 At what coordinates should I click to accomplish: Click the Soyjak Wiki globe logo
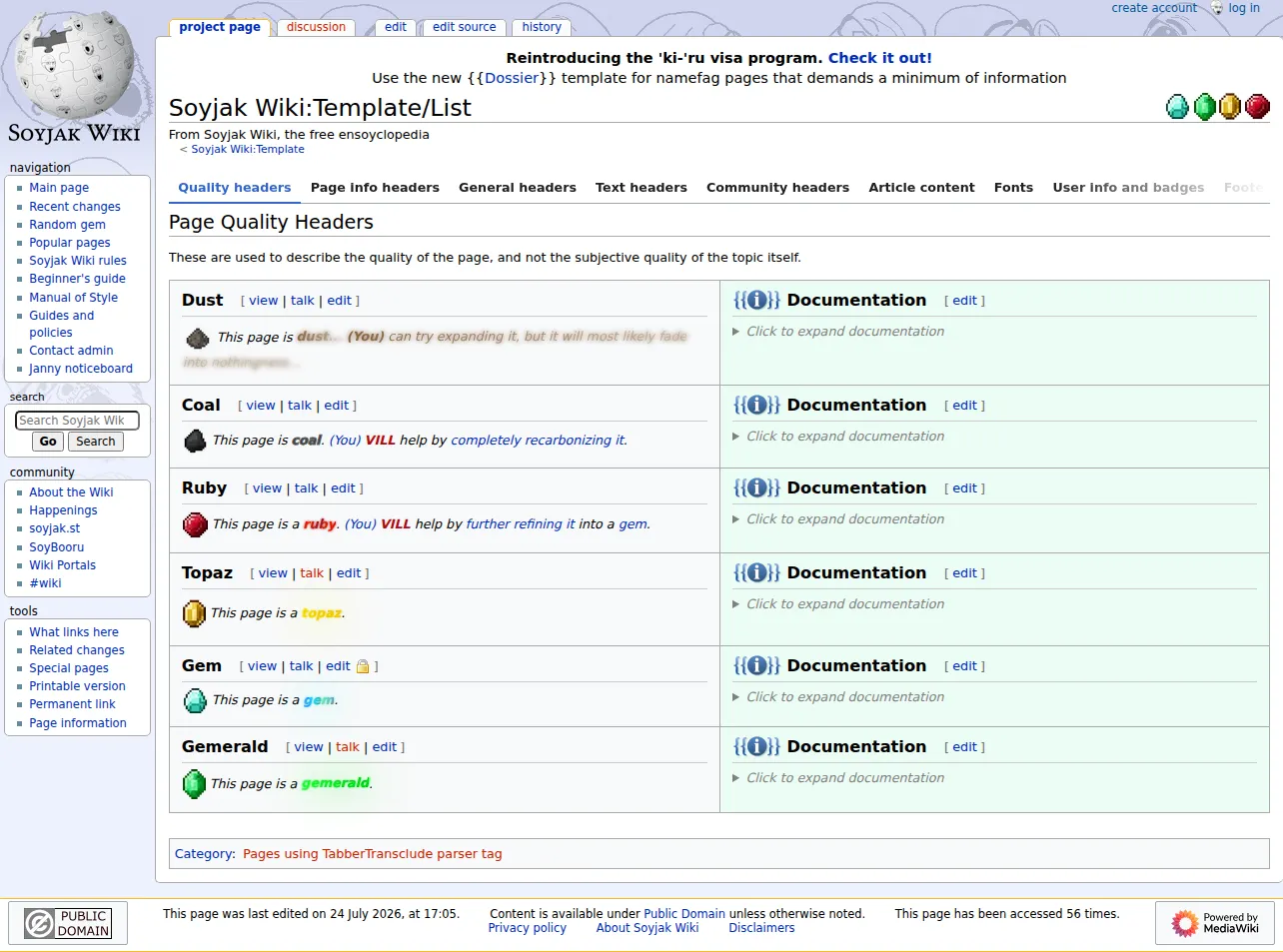pyautogui.click(x=74, y=77)
